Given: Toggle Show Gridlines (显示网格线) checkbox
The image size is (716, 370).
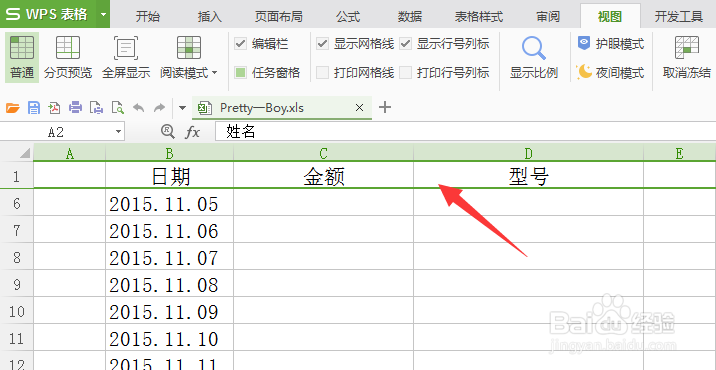Looking at the screenshot, I should 323,44.
